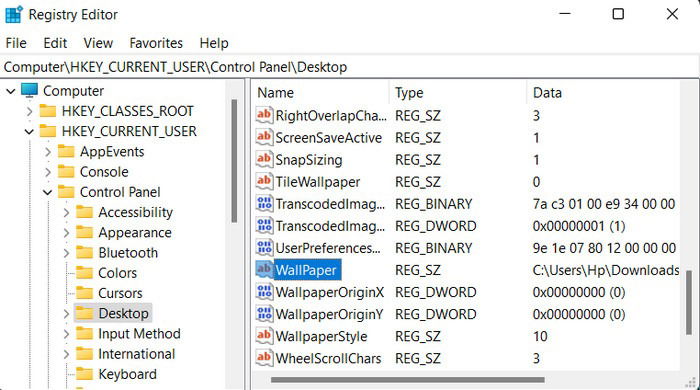Collapse the Control Panel tree node

pos(47,192)
